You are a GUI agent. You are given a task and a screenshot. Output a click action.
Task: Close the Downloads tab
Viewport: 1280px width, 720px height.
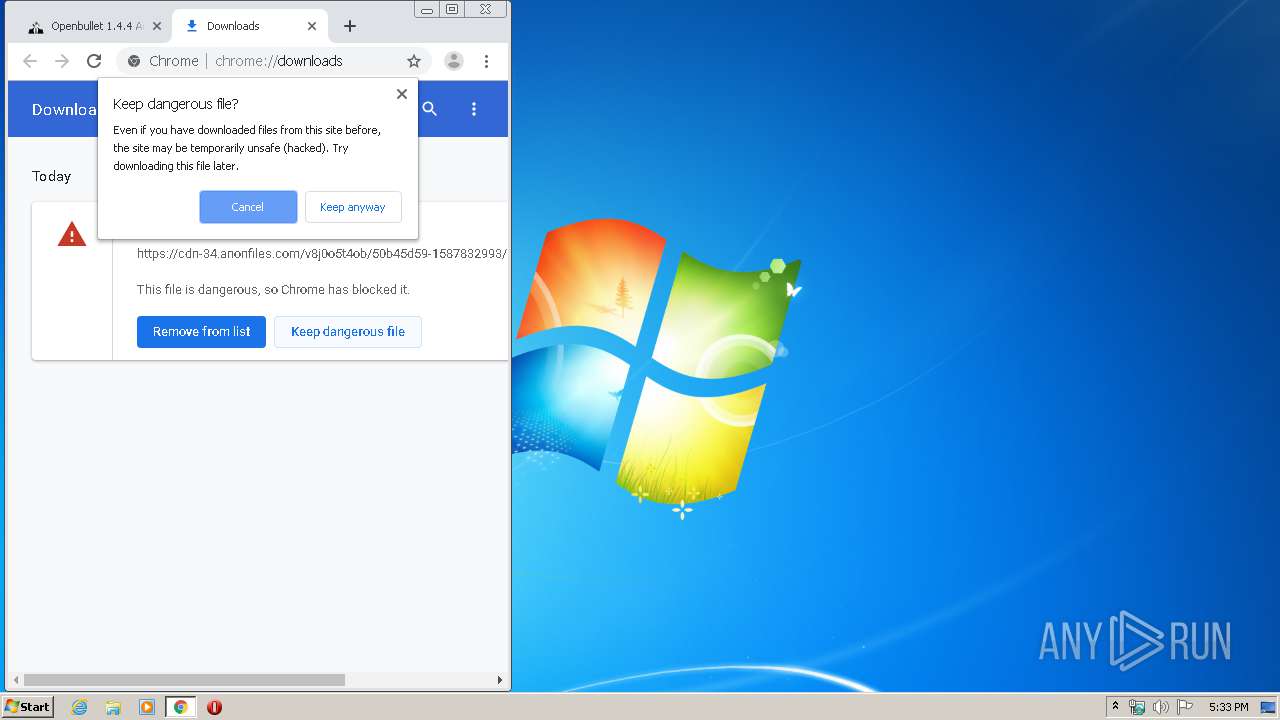pyautogui.click(x=312, y=26)
